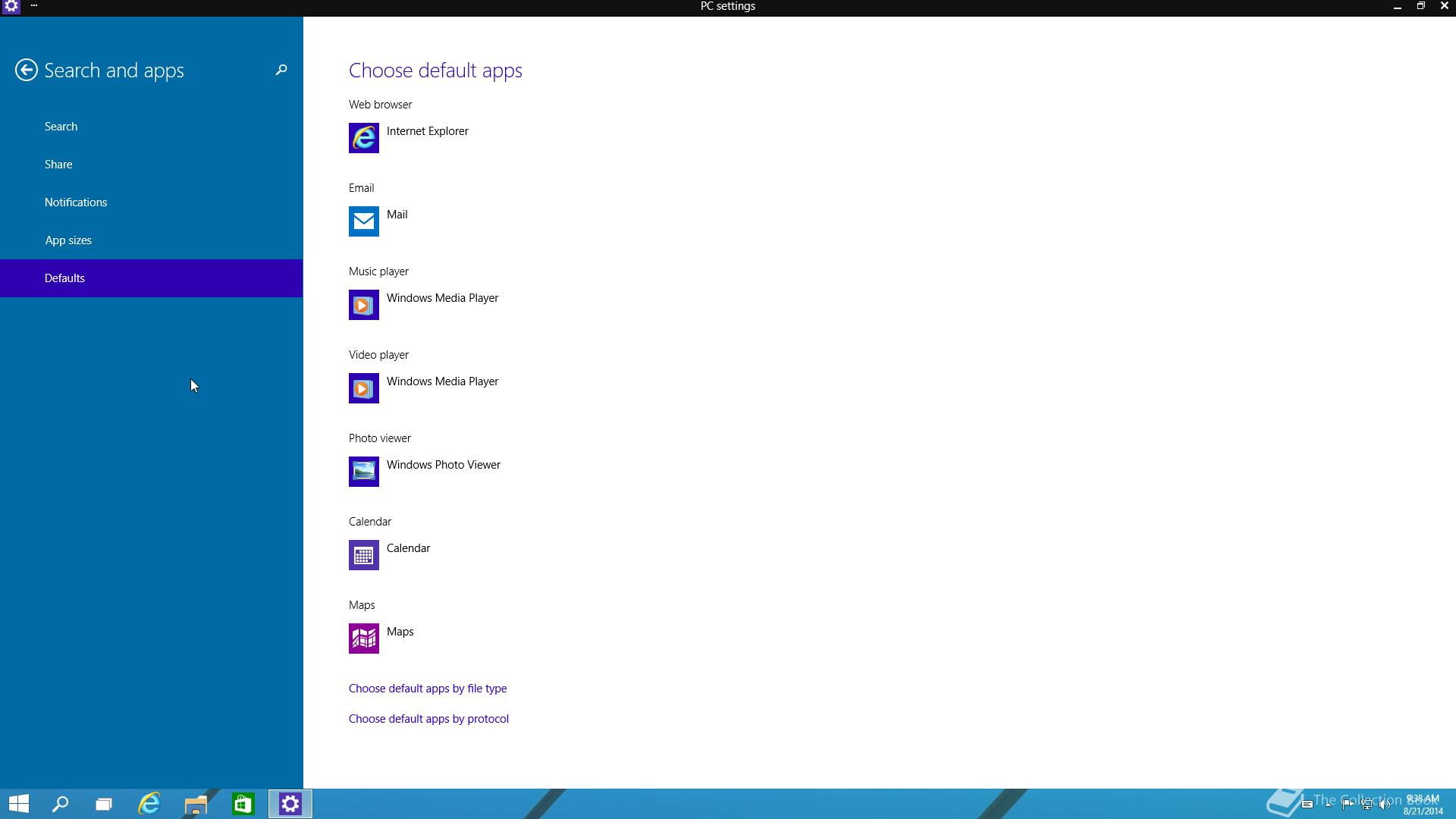Viewport: 1456px width, 819px height.
Task: Change default Calendar app
Action: [409, 548]
